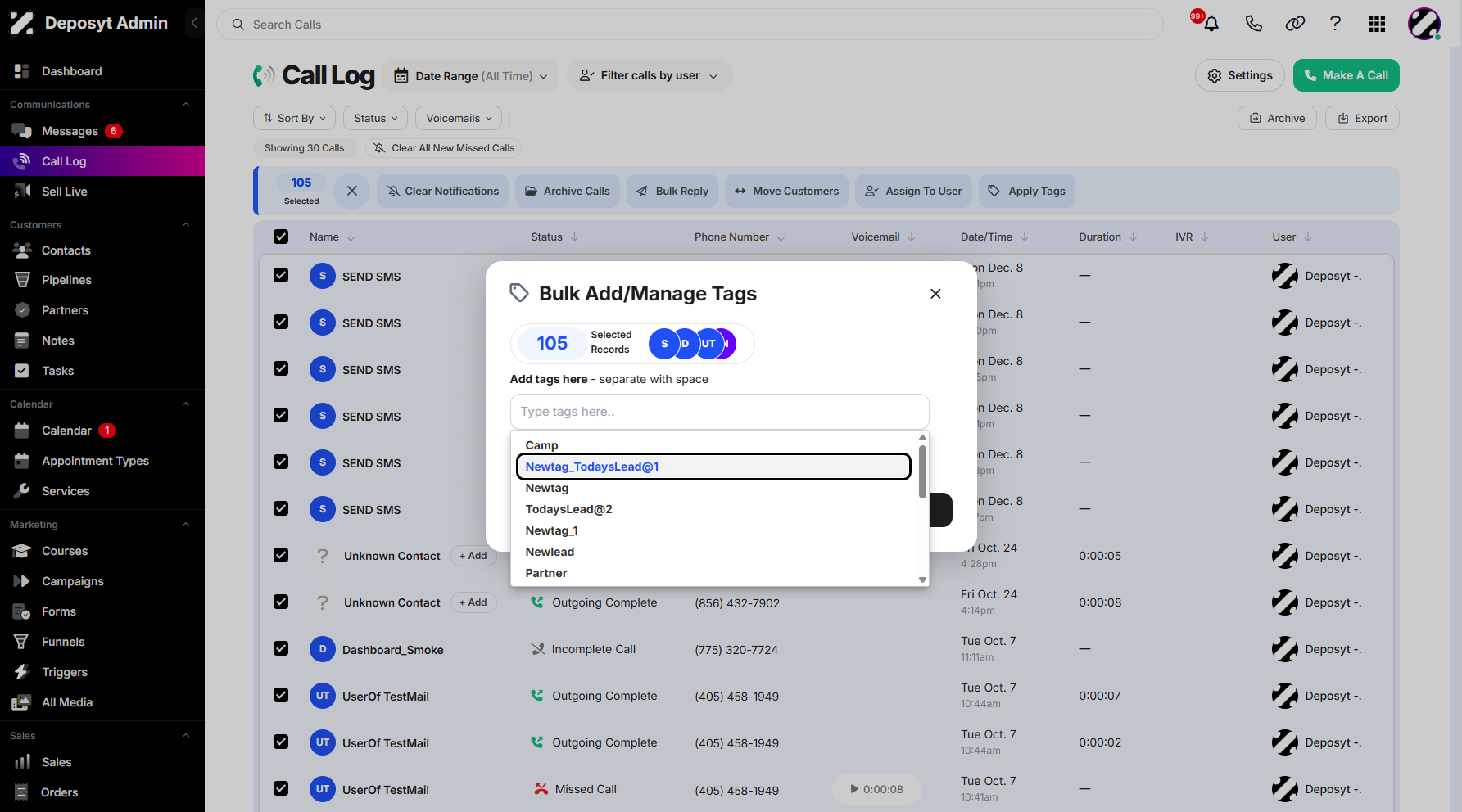
Task: Click the link chain icon in header
Action: (1295, 24)
